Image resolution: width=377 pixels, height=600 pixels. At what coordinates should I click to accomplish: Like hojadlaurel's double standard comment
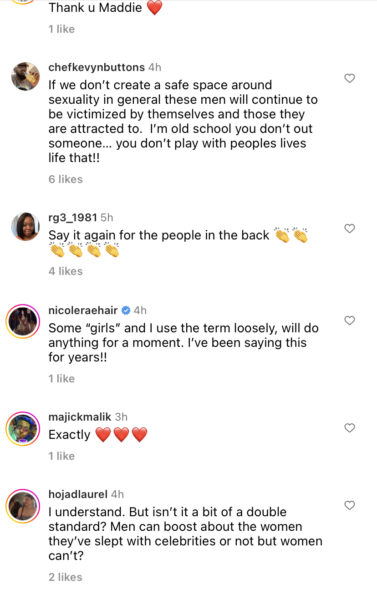[349, 505]
